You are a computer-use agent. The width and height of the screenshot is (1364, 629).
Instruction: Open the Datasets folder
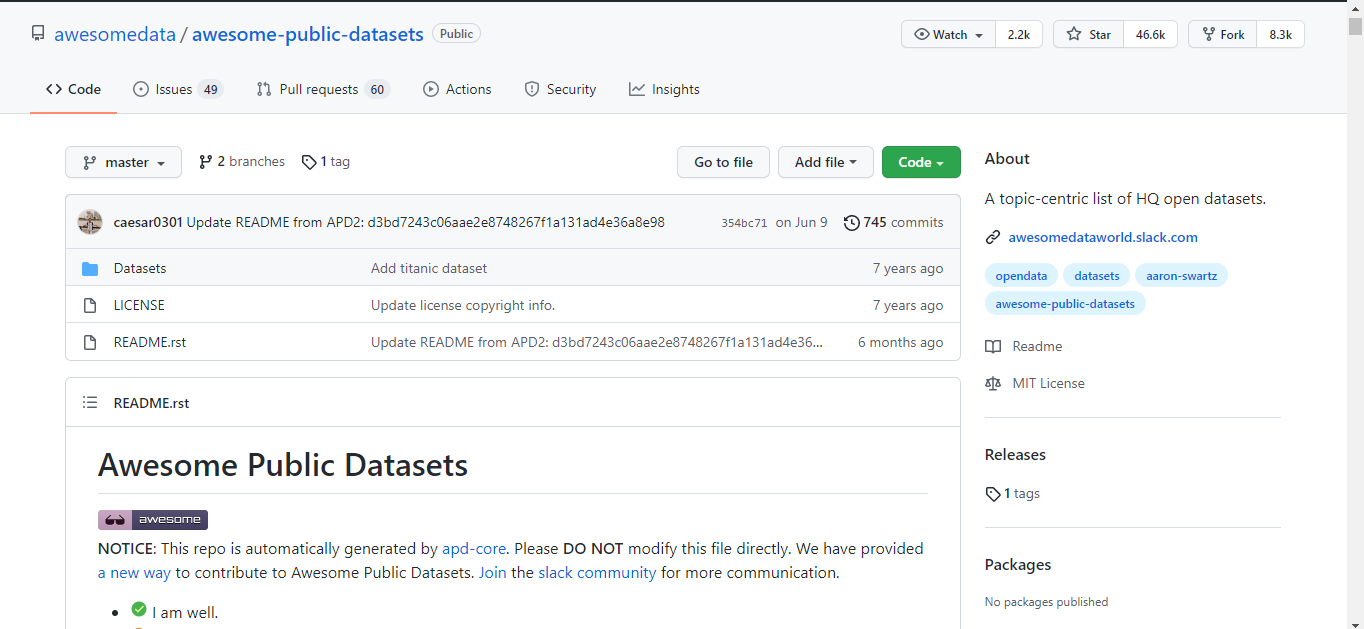click(140, 268)
